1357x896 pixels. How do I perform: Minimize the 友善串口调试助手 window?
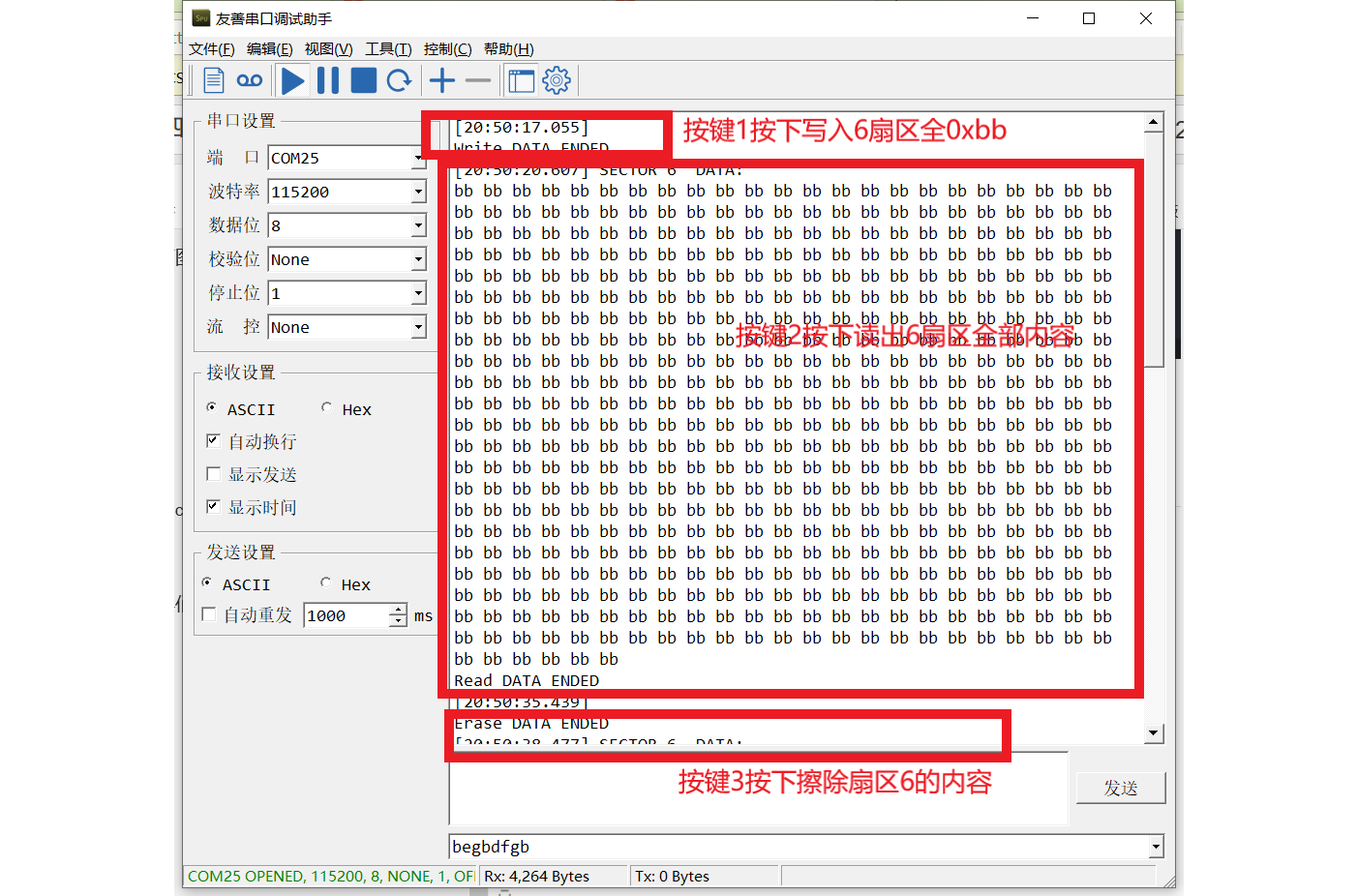coord(1033,18)
